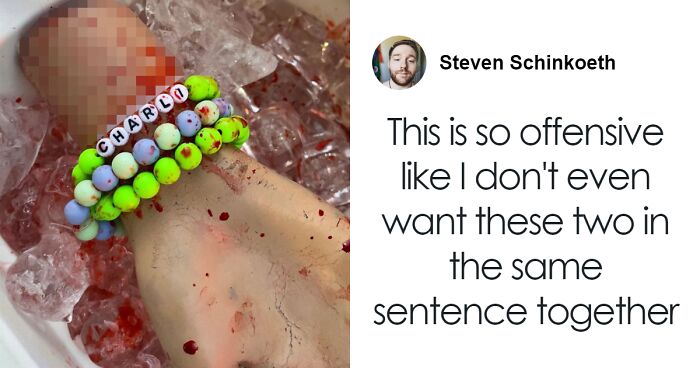Screen dimensions: 700x368
Task: Click the 'sentence together' line of text
Action: coord(526,311)
